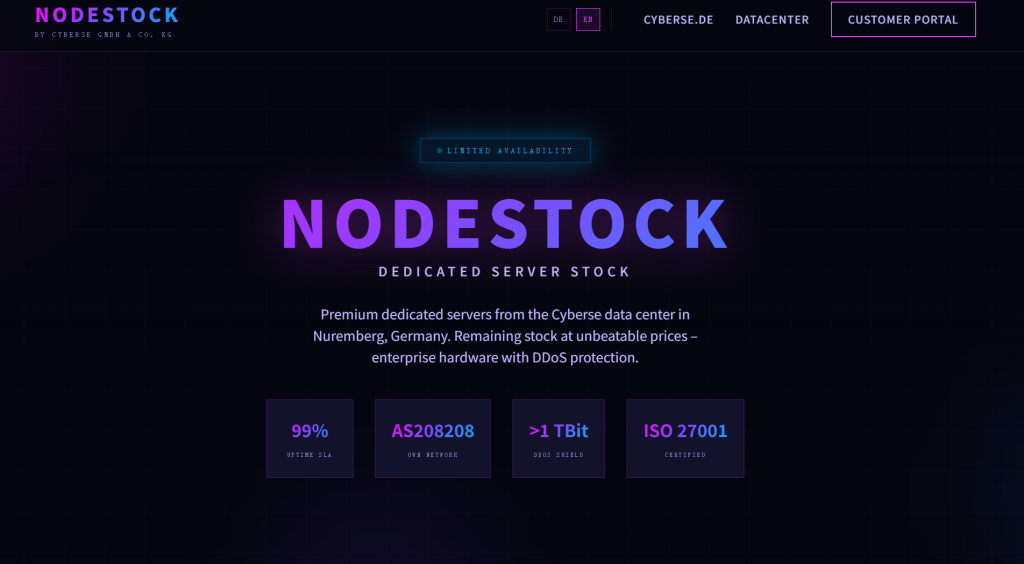Click the premium dedicated servers description paragraph
Viewport: 1024px width, 564px height.
[505, 335]
